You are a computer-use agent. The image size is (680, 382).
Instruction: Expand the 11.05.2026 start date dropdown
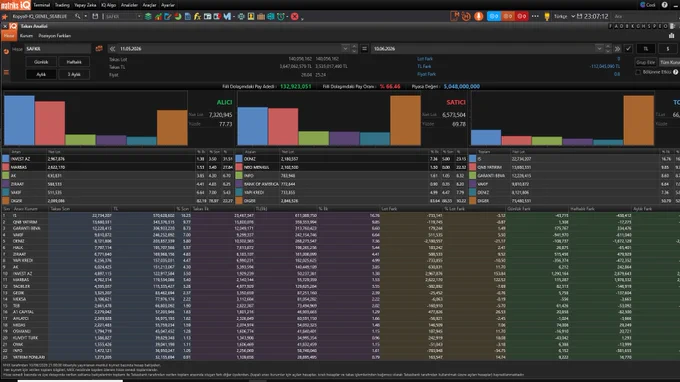[x=345, y=49]
